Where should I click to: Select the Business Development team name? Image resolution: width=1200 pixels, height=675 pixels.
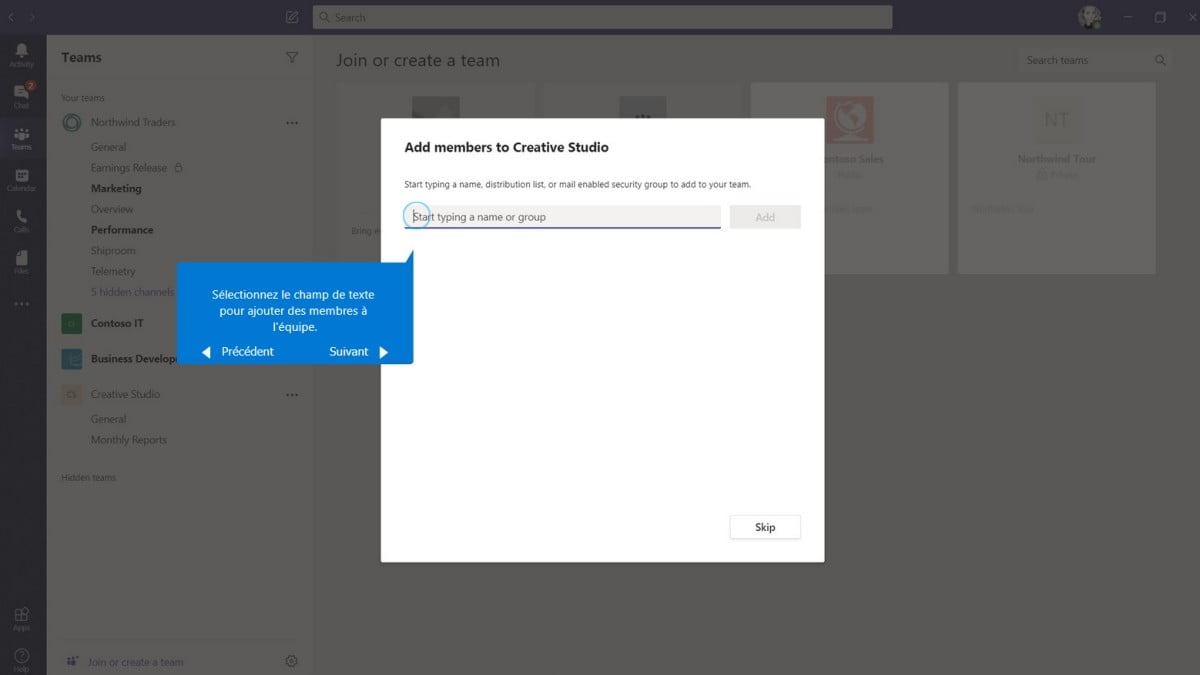coord(134,359)
